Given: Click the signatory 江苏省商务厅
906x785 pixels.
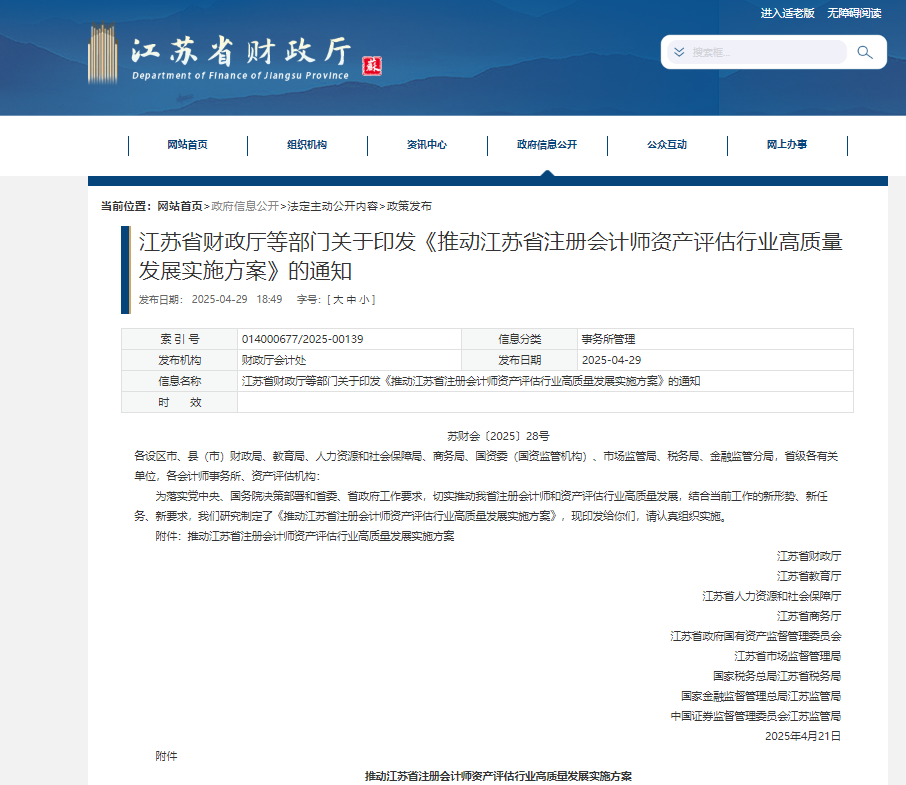Looking at the screenshot, I should coord(809,616).
